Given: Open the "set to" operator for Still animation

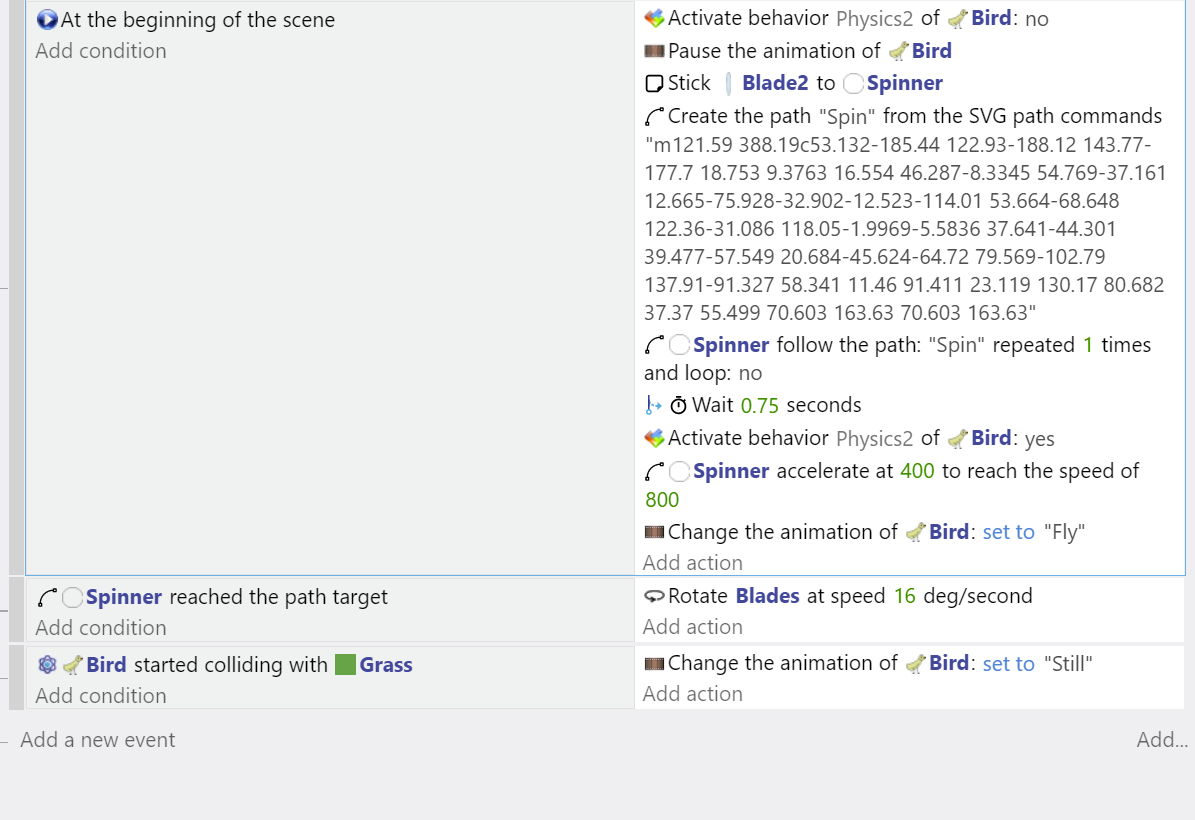Looking at the screenshot, I should 1008,663.
